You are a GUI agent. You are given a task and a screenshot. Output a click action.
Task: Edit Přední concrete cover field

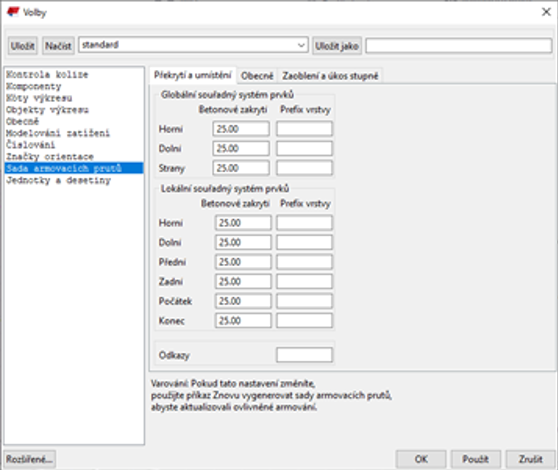pos(243,262)
